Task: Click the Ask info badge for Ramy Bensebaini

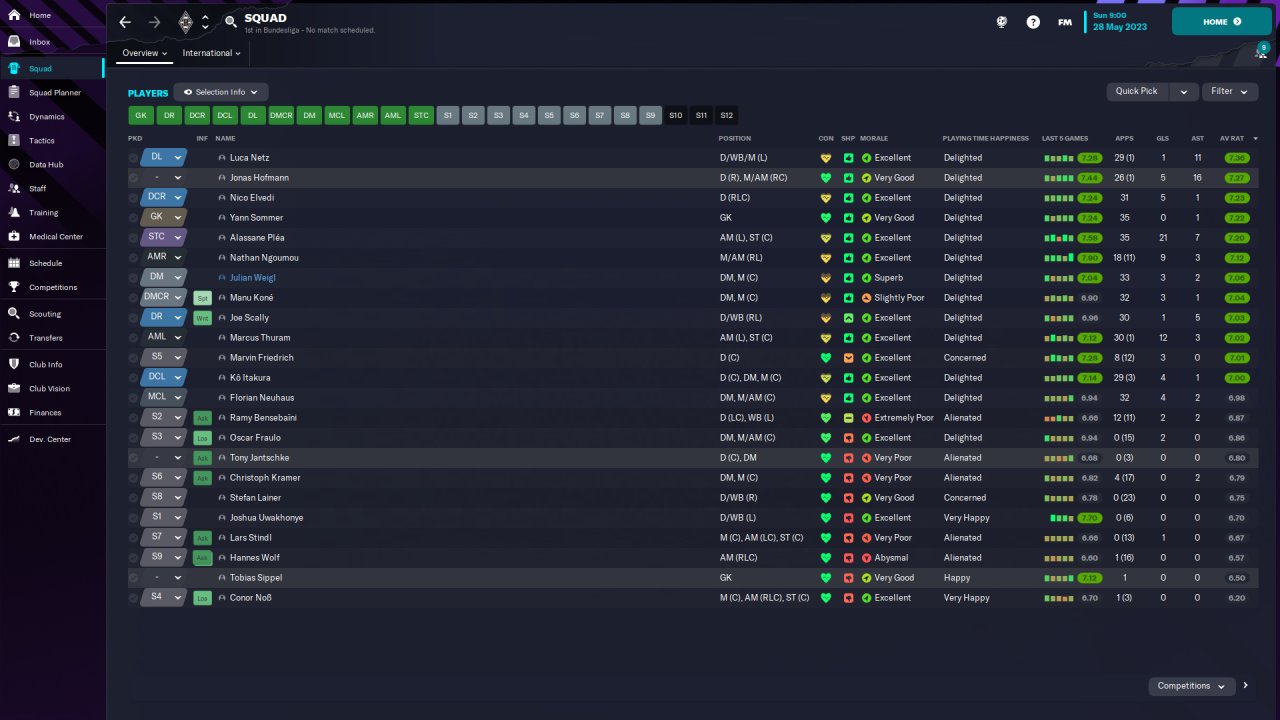Action: click(202, 418)
